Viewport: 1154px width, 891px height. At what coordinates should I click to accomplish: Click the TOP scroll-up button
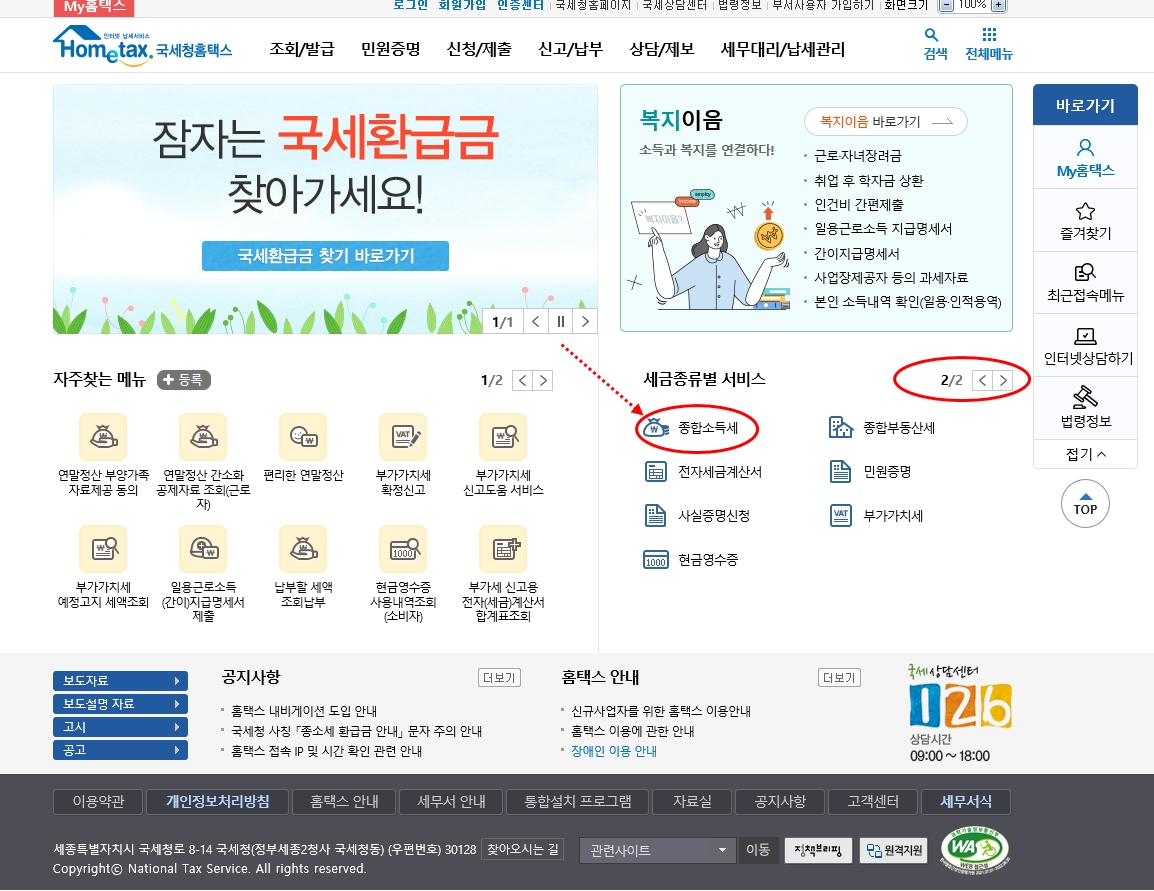pyautogui.click(x=1085, y=504)
